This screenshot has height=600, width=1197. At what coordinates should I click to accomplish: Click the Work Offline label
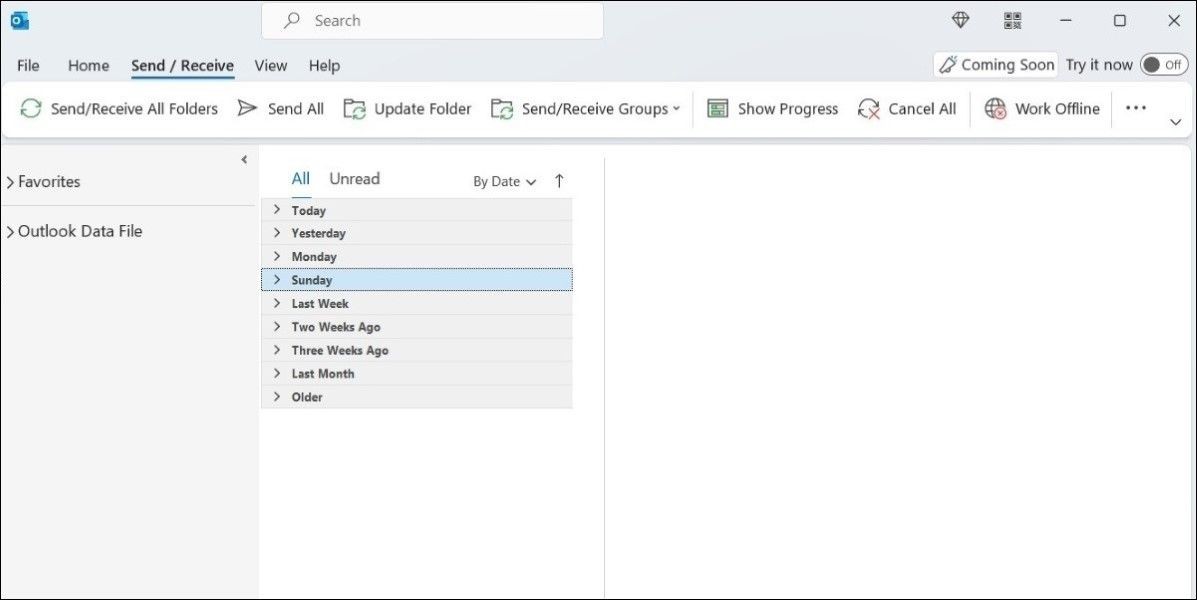[x=1057, y=109]
